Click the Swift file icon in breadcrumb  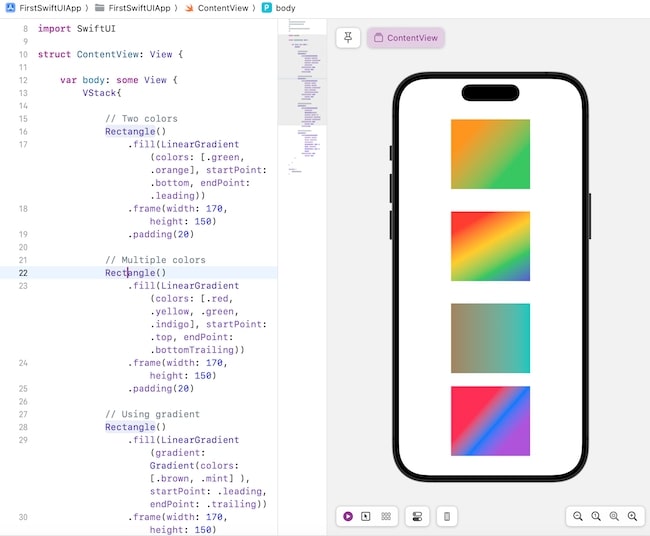click(189, 8)
